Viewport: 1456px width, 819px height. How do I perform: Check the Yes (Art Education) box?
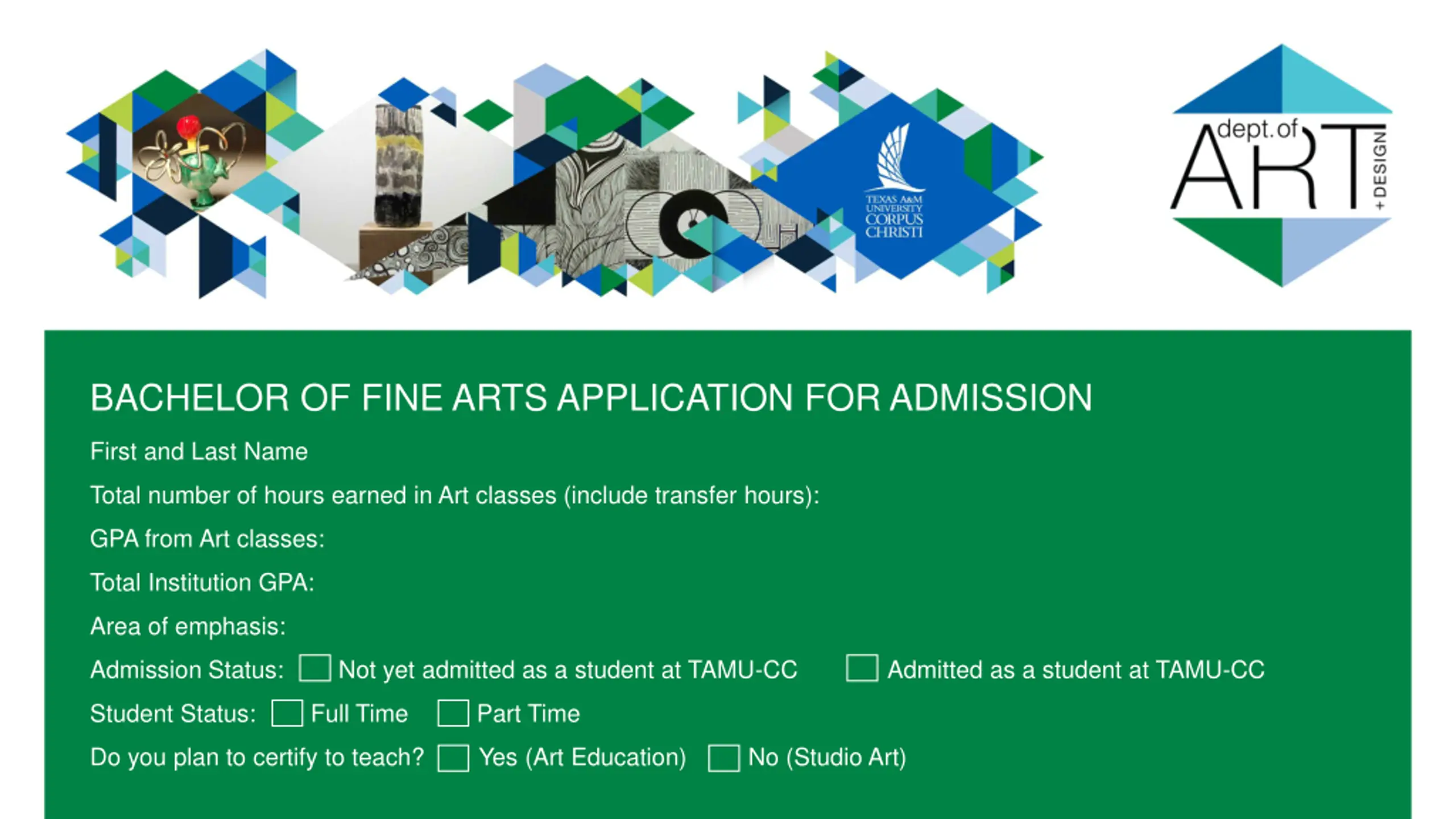coord(453,758)
